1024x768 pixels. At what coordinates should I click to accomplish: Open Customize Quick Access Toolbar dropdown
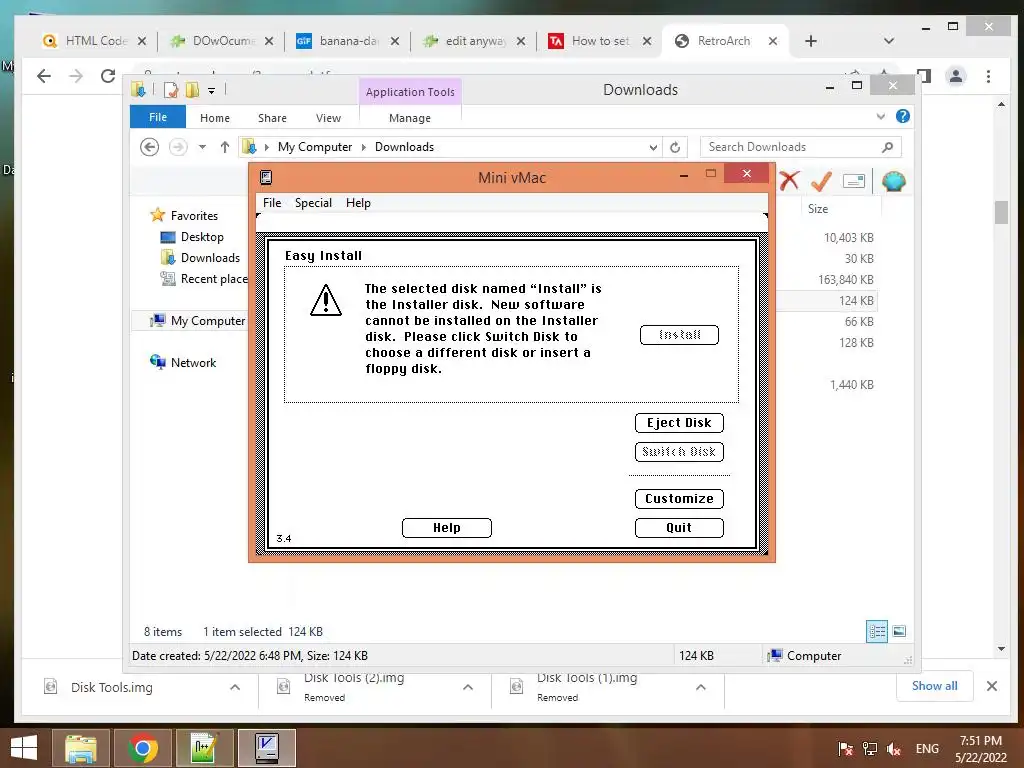point(212,91)
